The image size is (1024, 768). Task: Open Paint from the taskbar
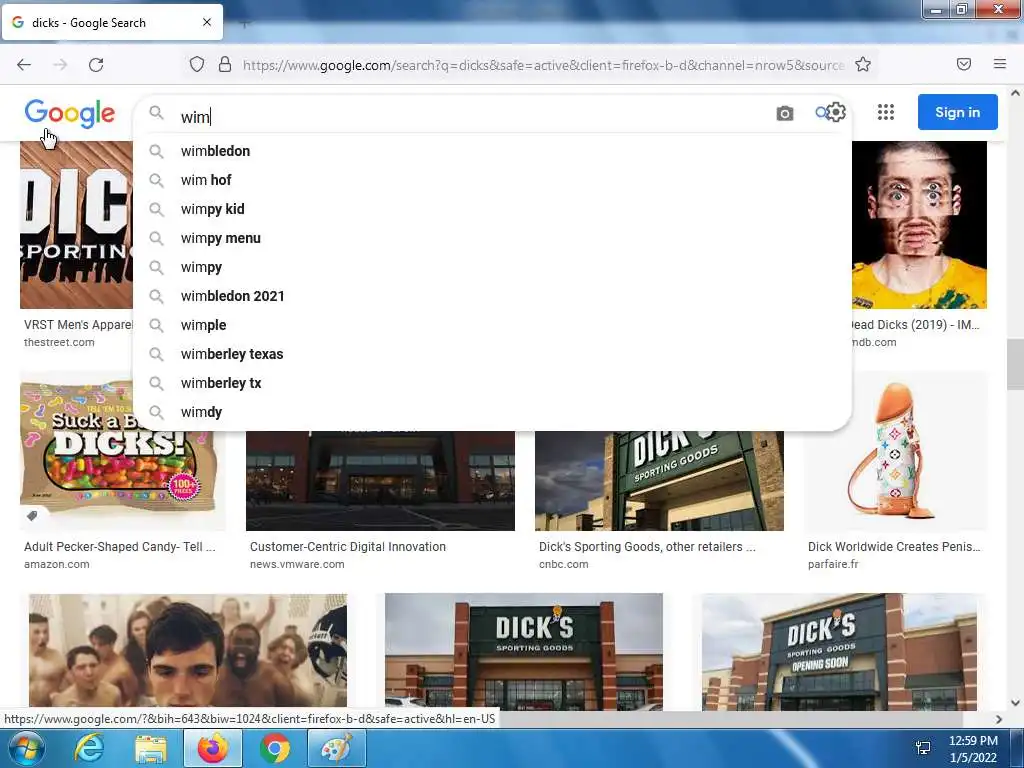tap(337, 748)
